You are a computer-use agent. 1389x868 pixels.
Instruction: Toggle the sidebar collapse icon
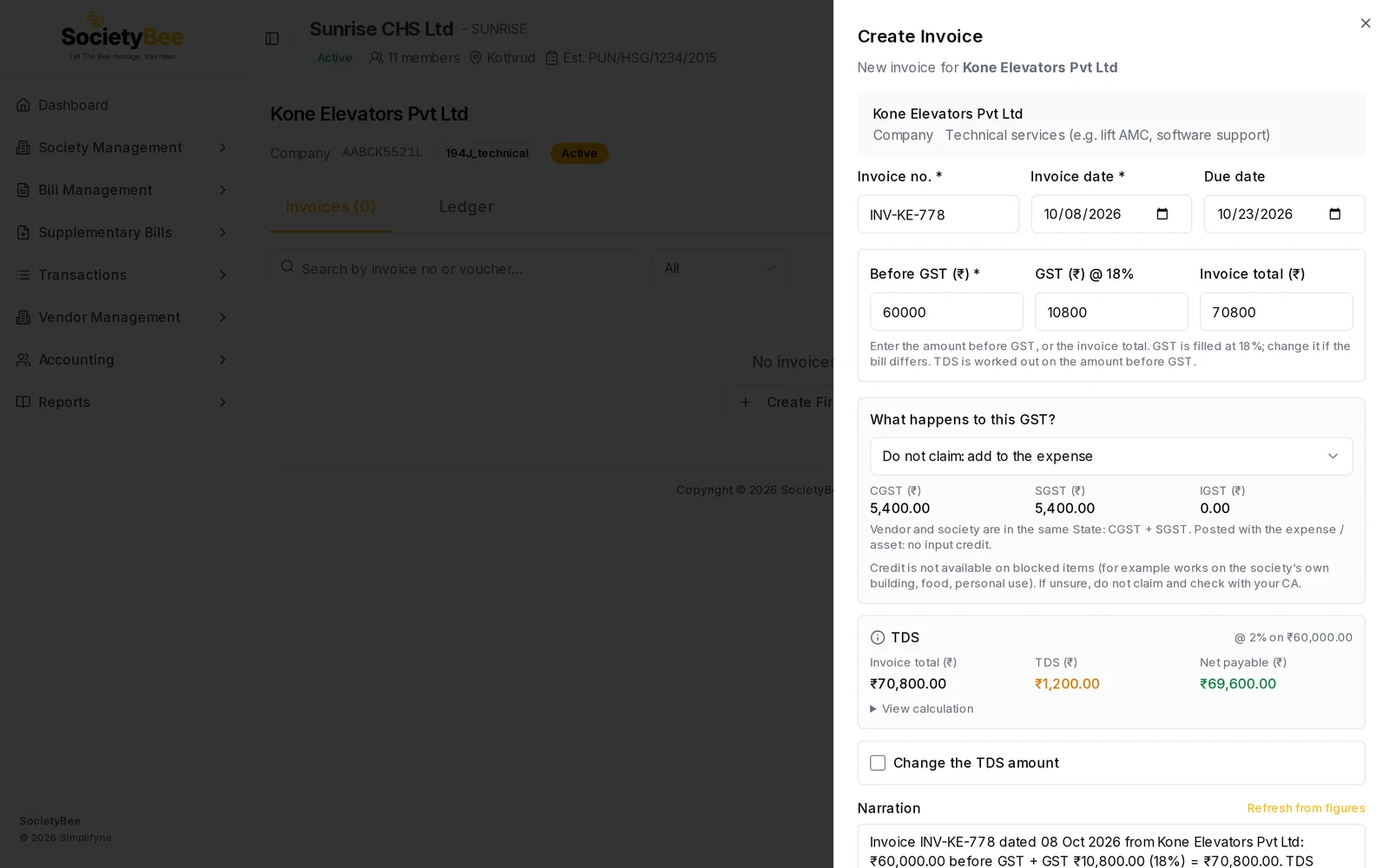click(x=272, y=38)
